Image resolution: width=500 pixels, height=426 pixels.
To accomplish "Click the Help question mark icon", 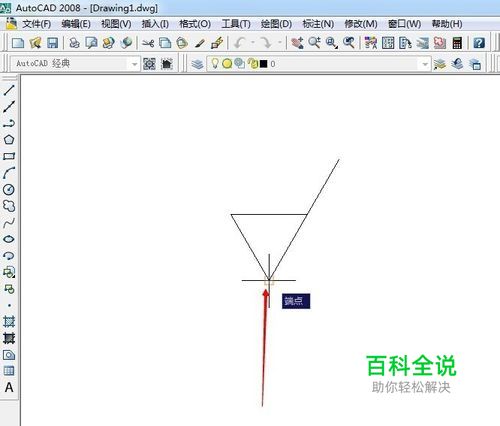I will pos(479,43).
